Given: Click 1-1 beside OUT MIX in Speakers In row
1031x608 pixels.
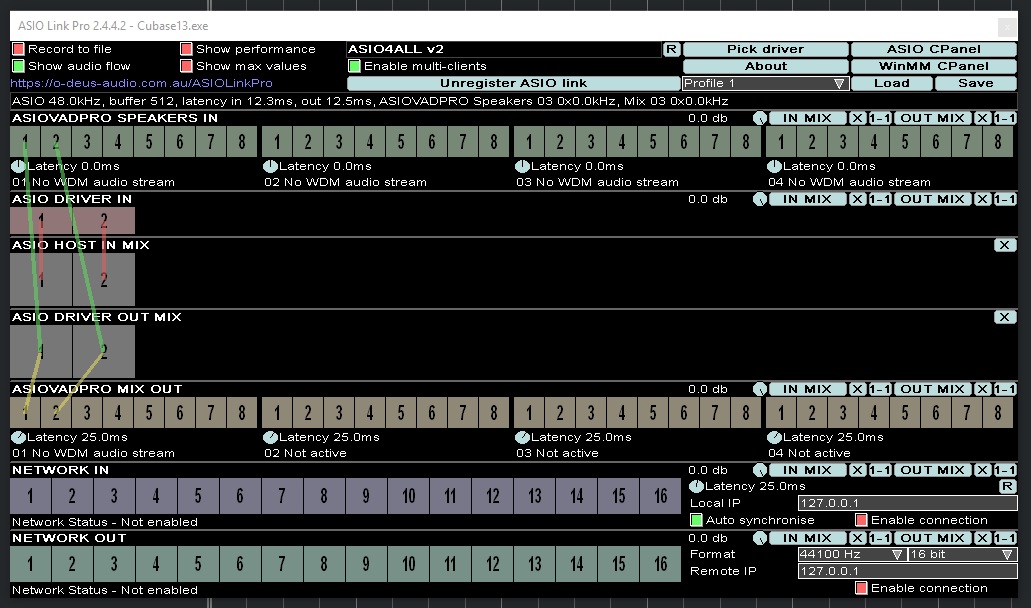Looking at the screenshot, I should pyautogui.click(x=1005, y=118).
